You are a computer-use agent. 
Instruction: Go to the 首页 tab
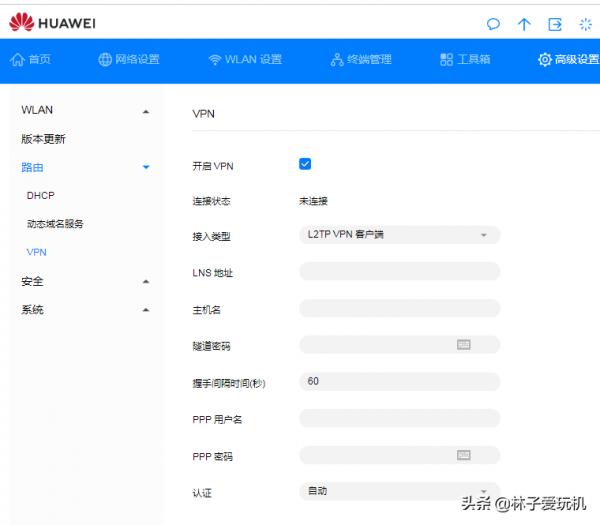(31, 59)
